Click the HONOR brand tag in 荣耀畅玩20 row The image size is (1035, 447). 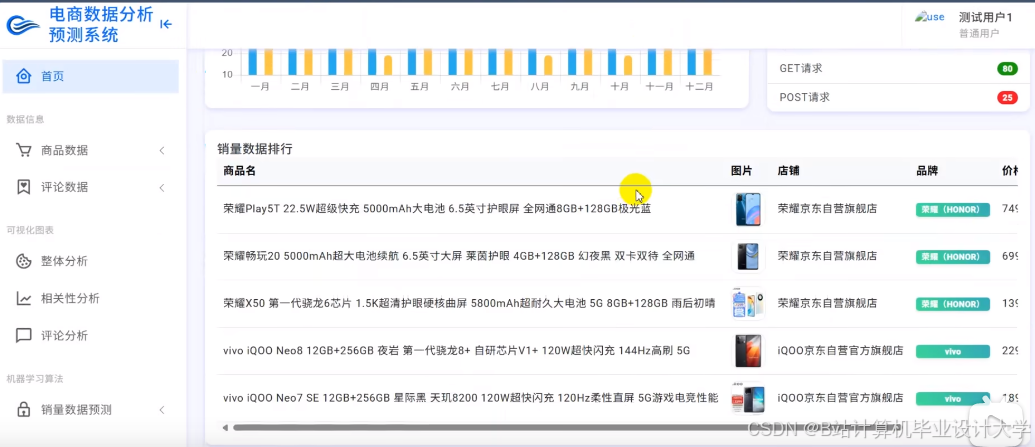coord(952,257)
